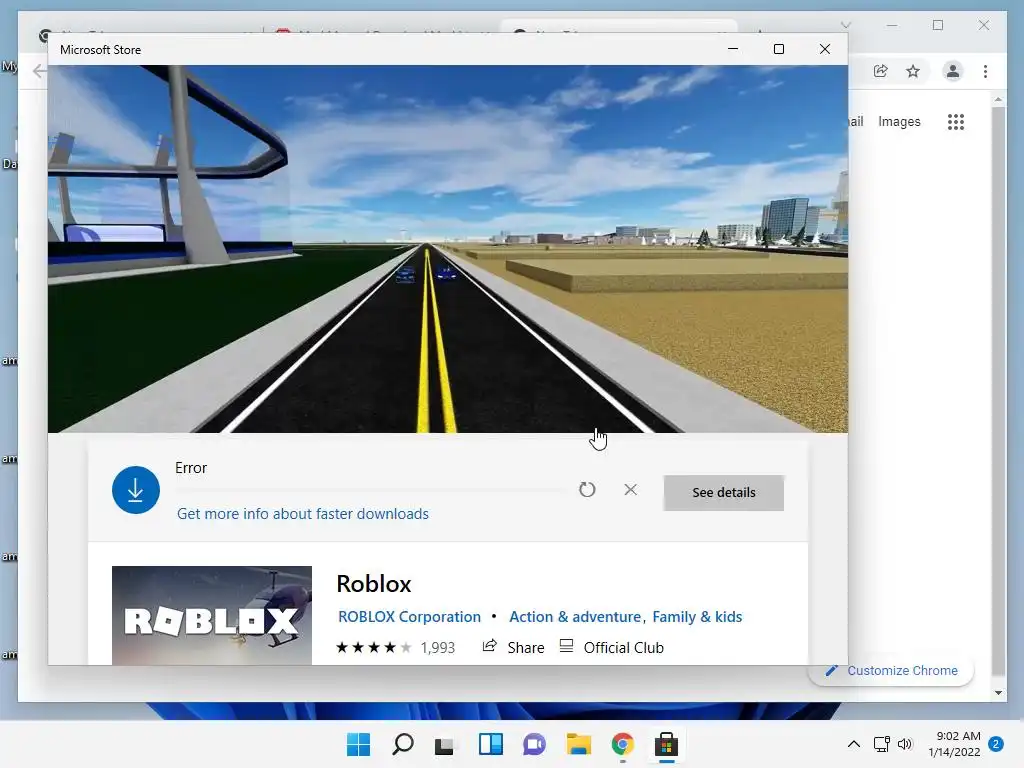Click Chrome's share this page icon

pos(880,71)
